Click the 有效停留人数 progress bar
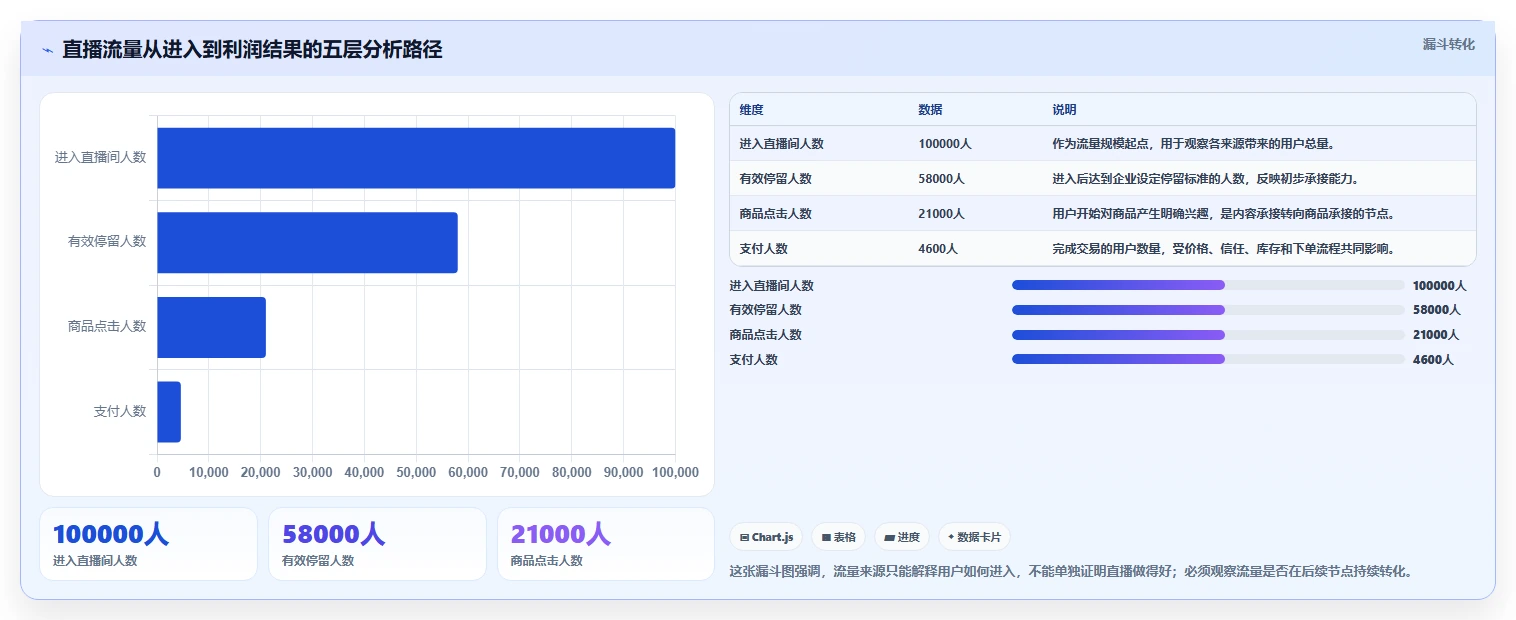The image size is (1516, 620). (x=1208, y=310)
